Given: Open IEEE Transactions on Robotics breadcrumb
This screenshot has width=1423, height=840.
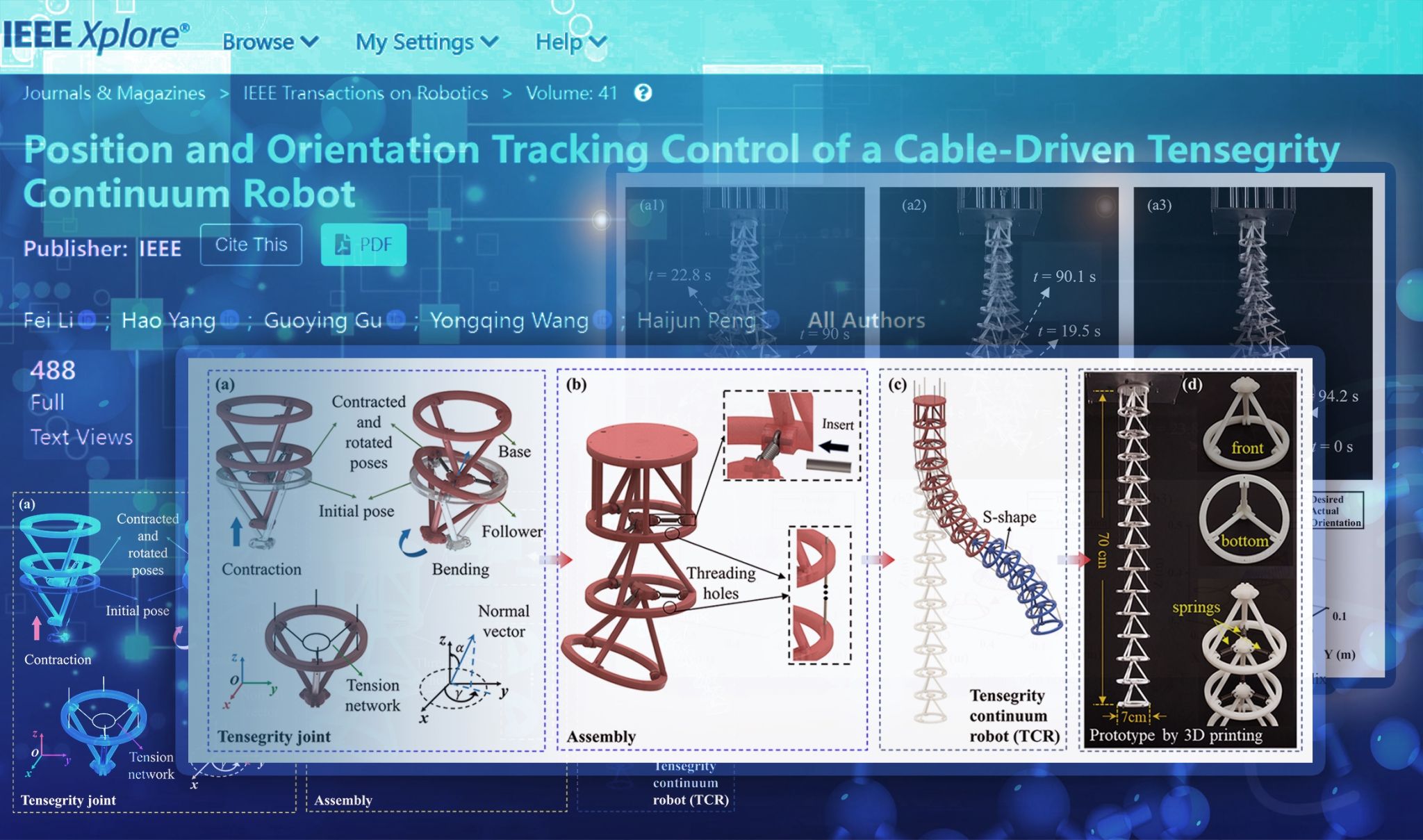Looking at the screenshot, I should coord(365,93).
